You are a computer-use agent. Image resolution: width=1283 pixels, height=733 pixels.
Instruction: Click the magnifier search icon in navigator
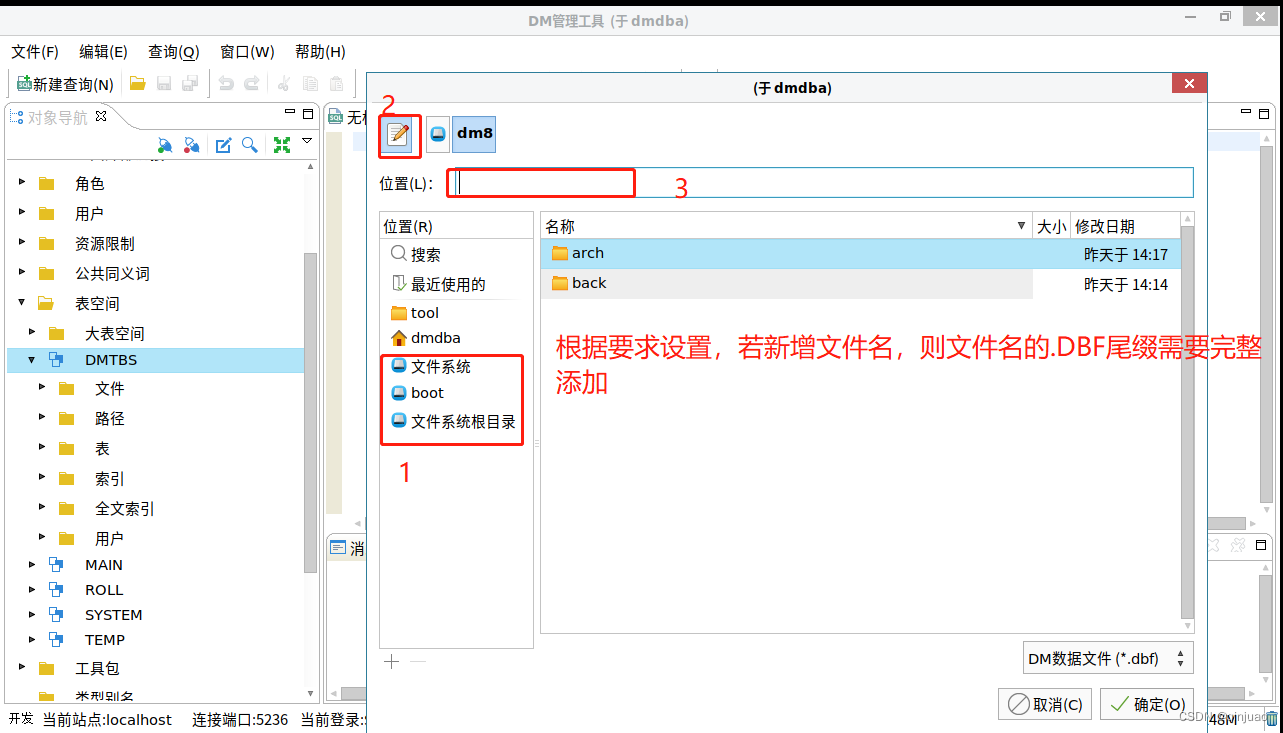(250, 146)
